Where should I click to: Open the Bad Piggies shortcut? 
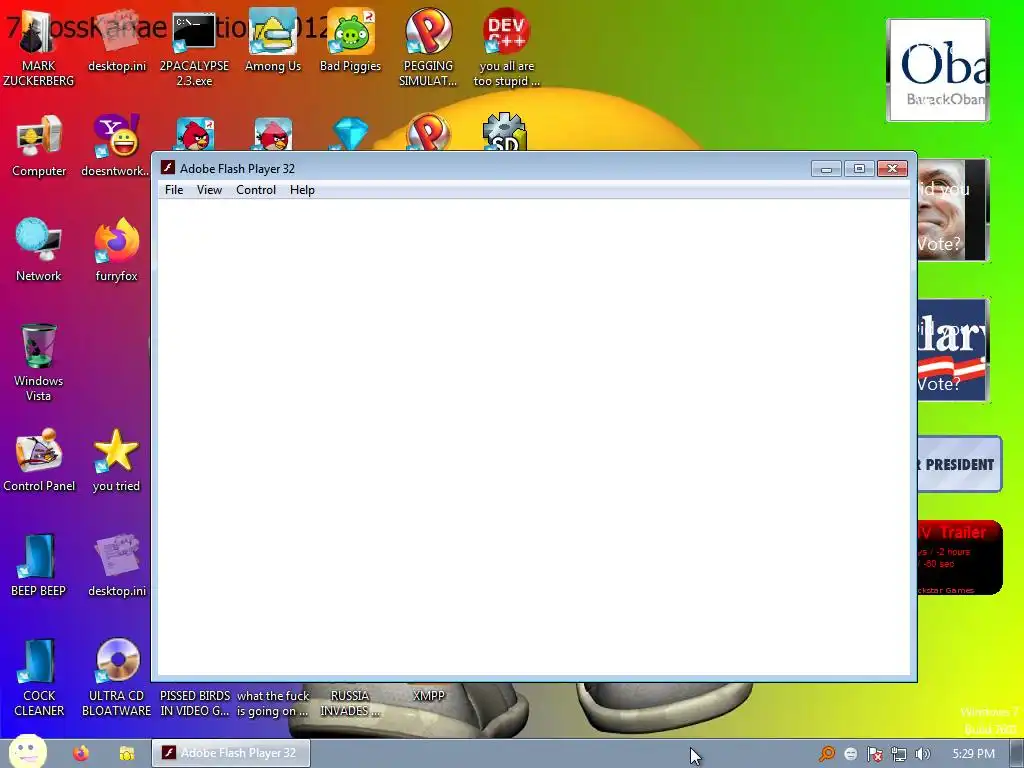pos(350,40)
